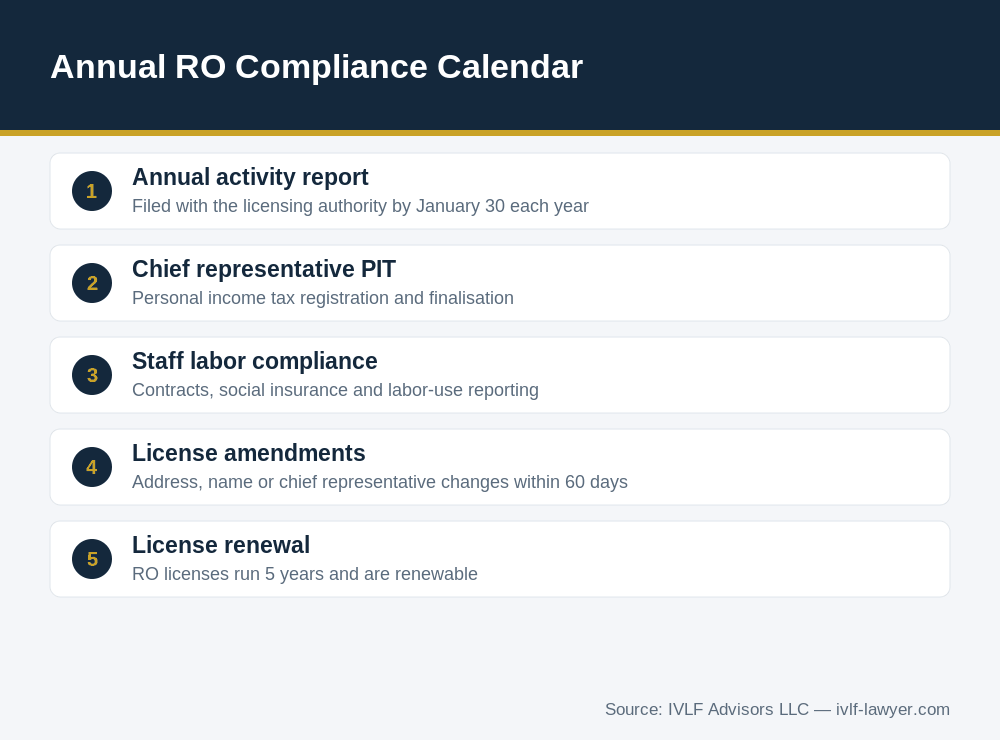Click 'Personal income tax registration and finalisation' text

pos(323,298)
